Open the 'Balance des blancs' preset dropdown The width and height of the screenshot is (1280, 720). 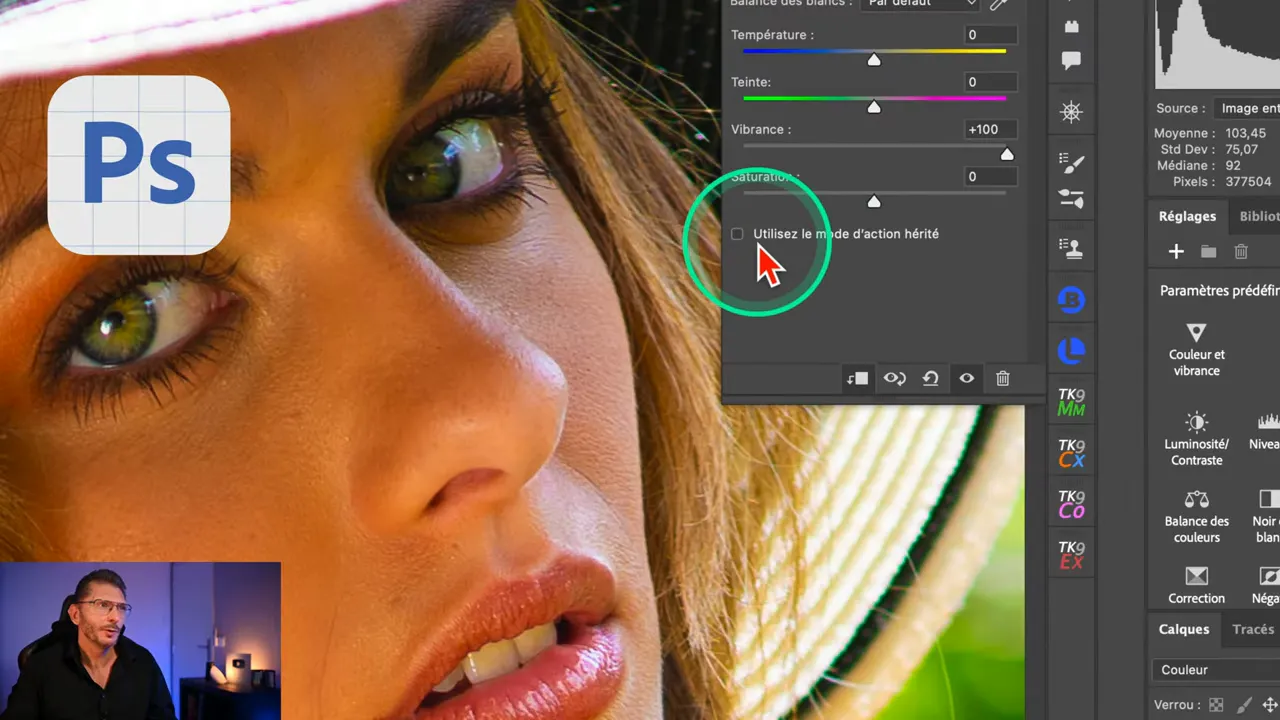point(920,4)
